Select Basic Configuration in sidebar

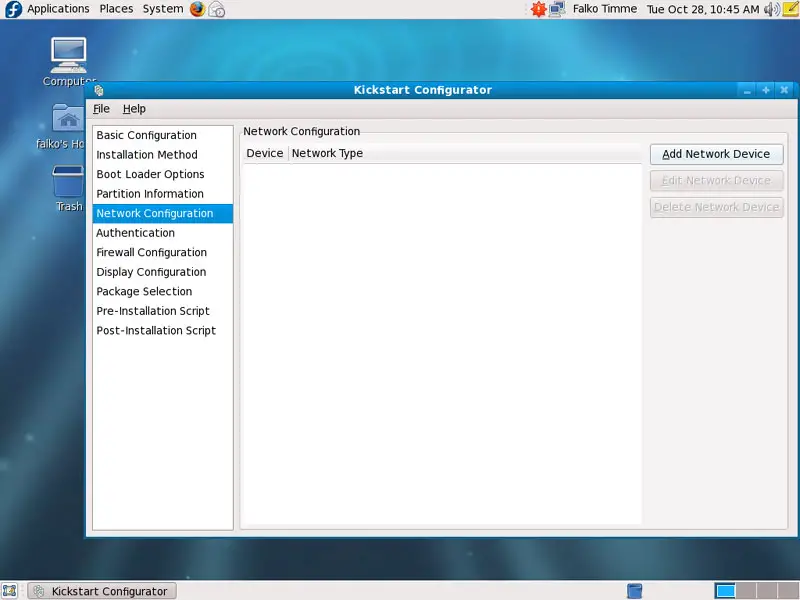tap(163, 135)
